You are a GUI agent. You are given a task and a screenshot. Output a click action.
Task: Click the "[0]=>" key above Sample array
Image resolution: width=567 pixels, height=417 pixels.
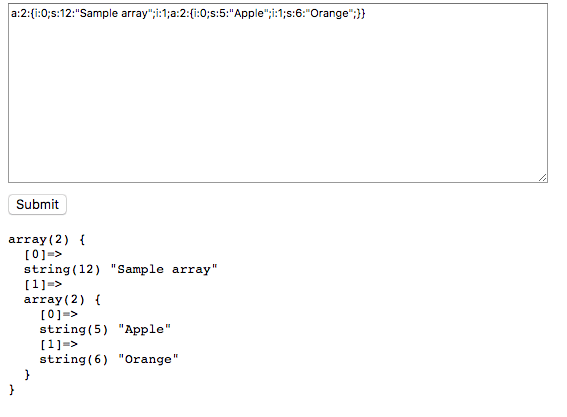coord(43,255)
